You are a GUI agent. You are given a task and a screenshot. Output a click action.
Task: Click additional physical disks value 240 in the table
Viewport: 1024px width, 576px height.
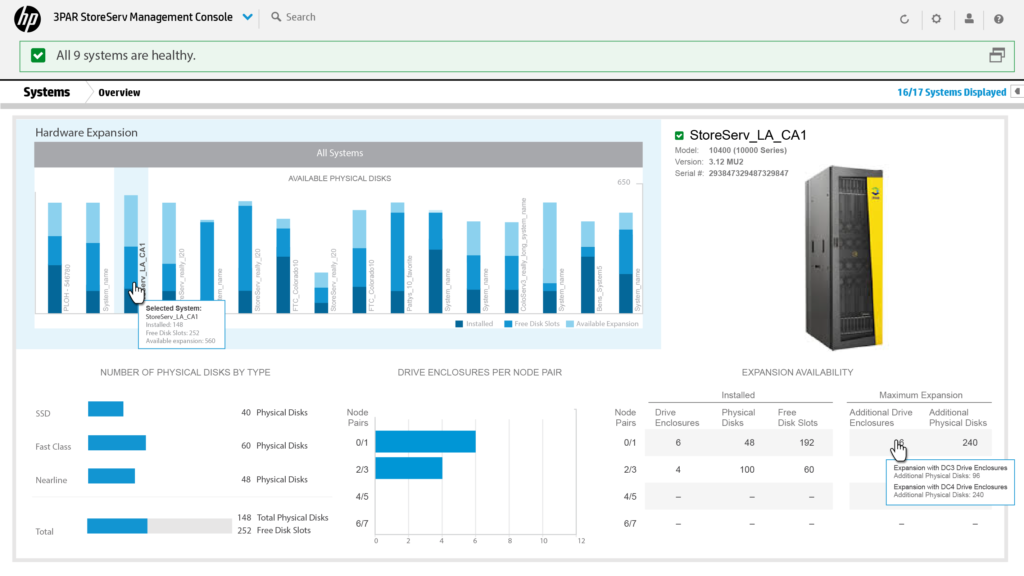[x=970, y=443]
